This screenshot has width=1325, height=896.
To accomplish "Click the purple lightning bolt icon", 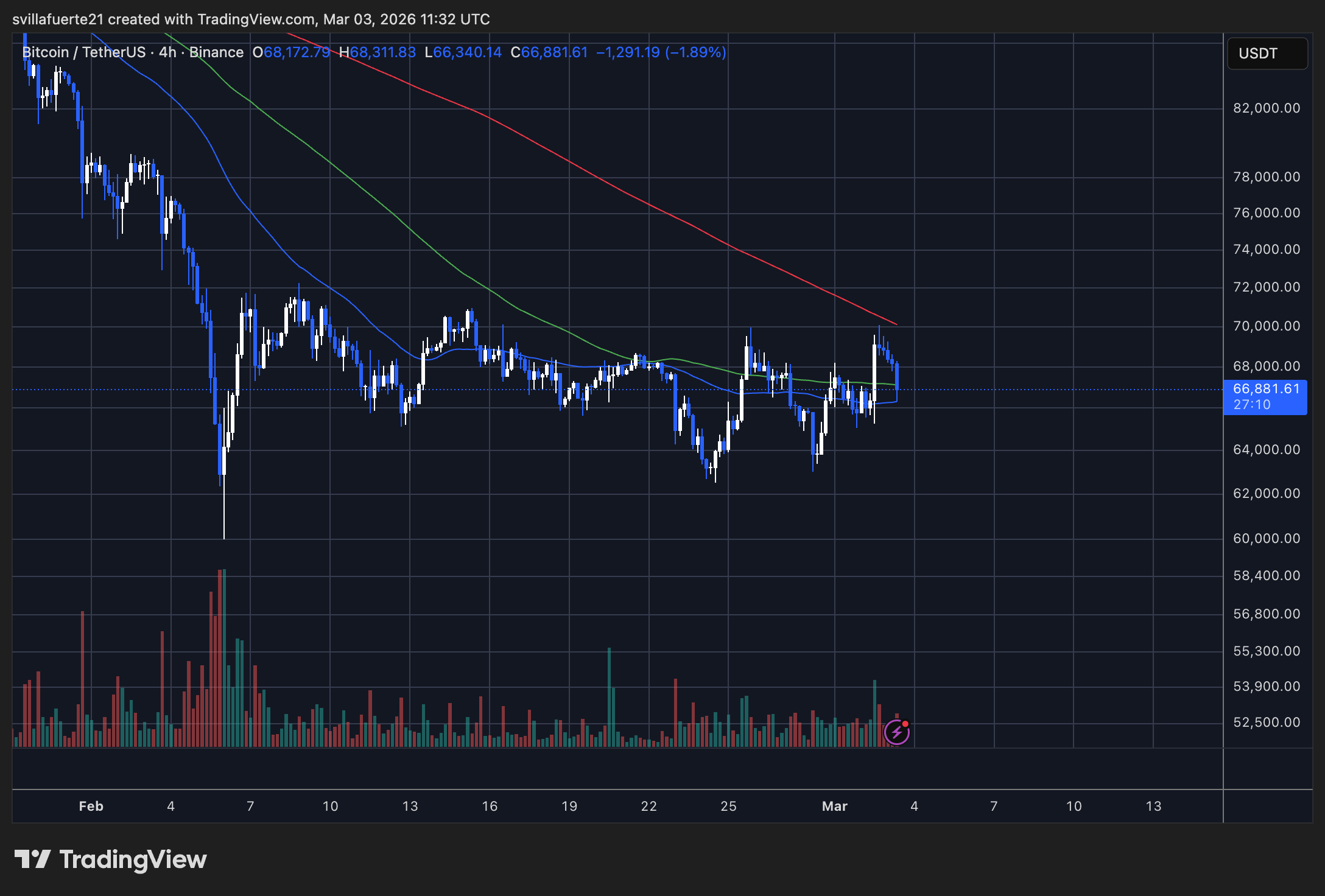I will tap(896, 732).
